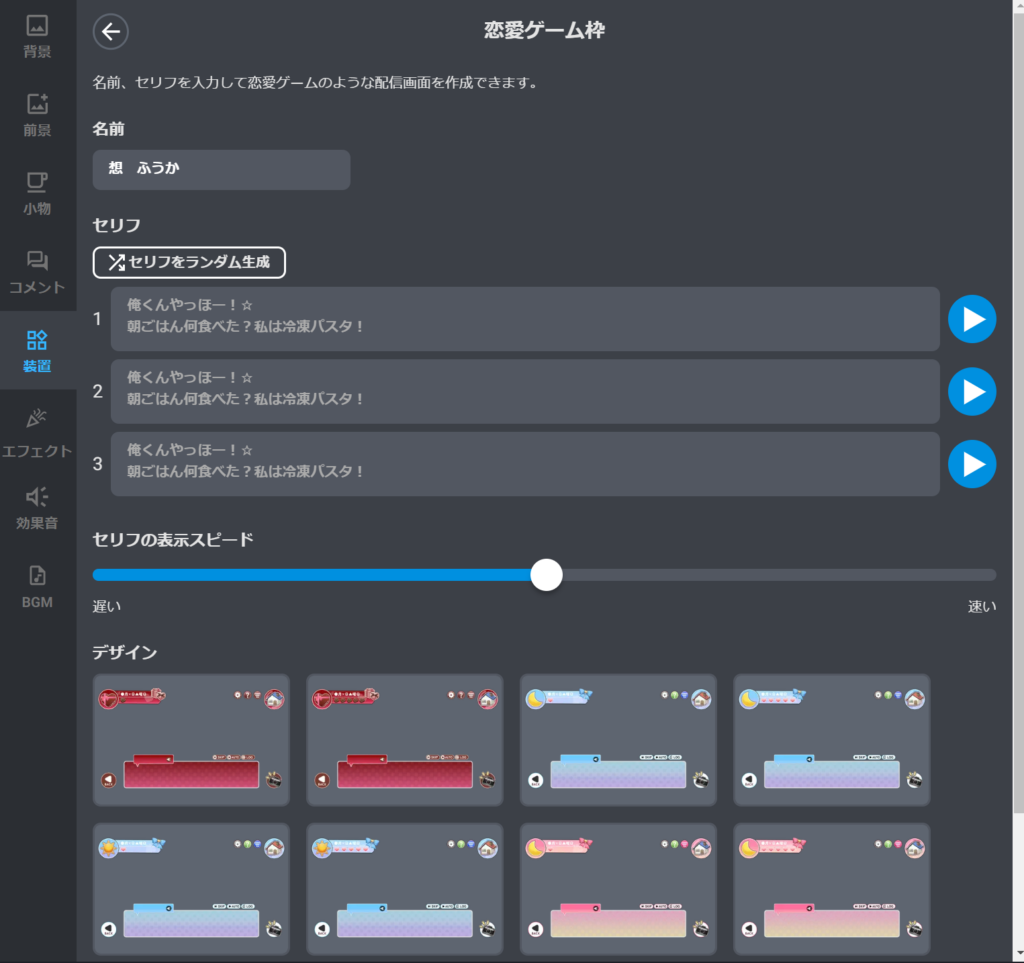The width and height of the screenshot is (1024, 963).
Task: Select the blue moon design, top row third
Action: point(618,740)
